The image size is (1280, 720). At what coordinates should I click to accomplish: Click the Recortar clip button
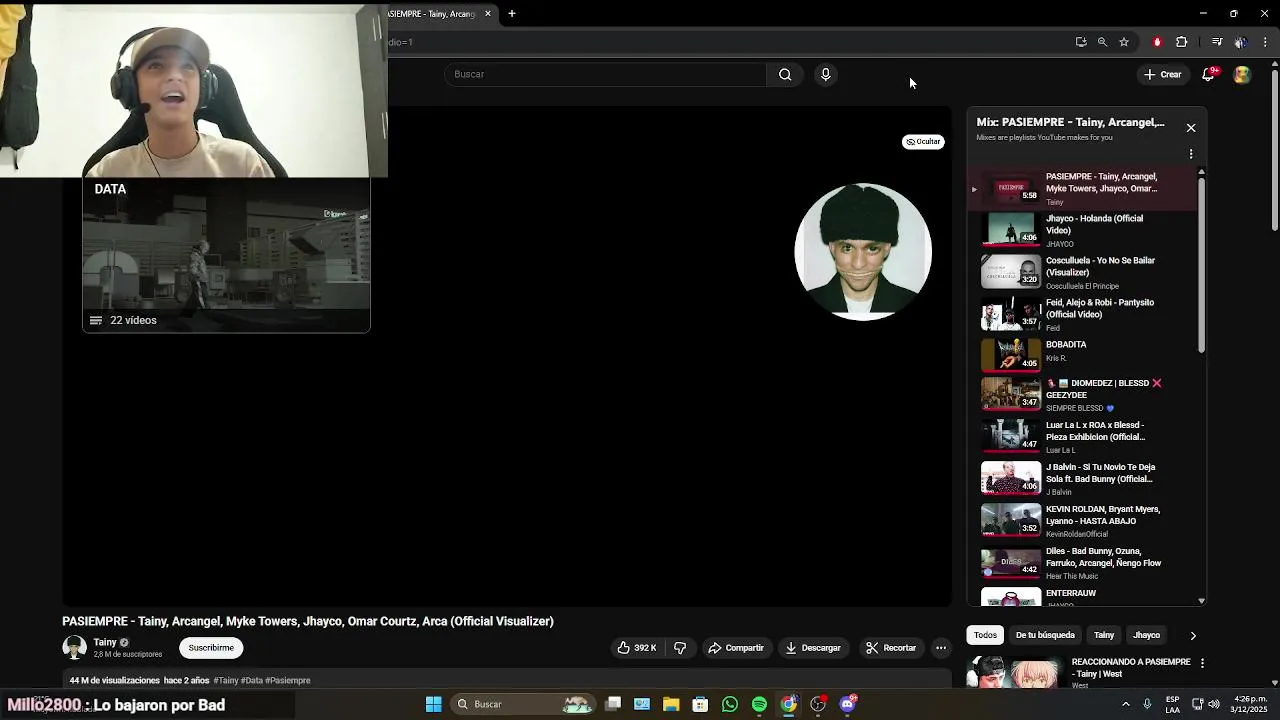tap(891, 648)
